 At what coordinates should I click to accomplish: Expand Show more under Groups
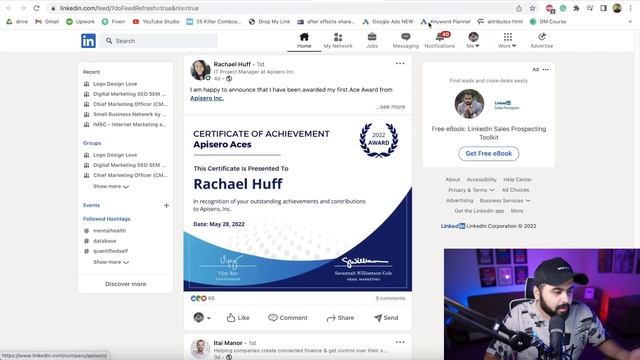click(x=111, y=186)
